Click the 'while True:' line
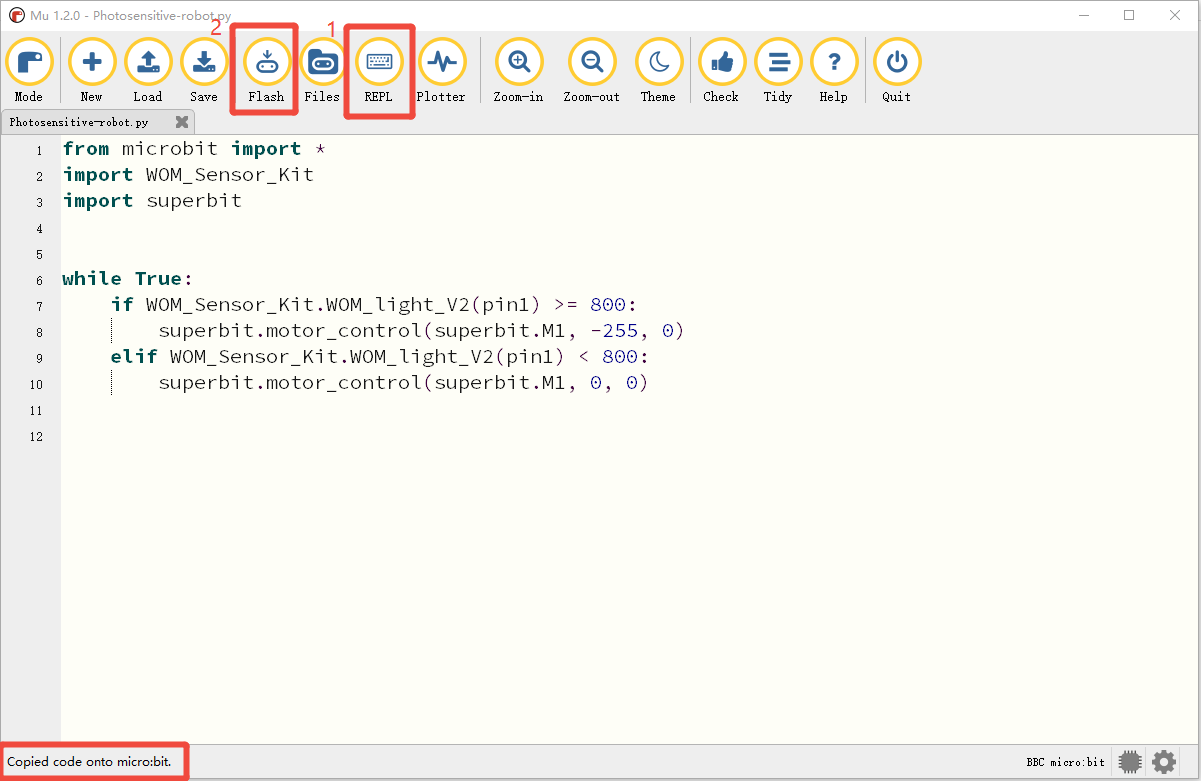This screenshot has height=781, width=1201. (x=127, y=279)
